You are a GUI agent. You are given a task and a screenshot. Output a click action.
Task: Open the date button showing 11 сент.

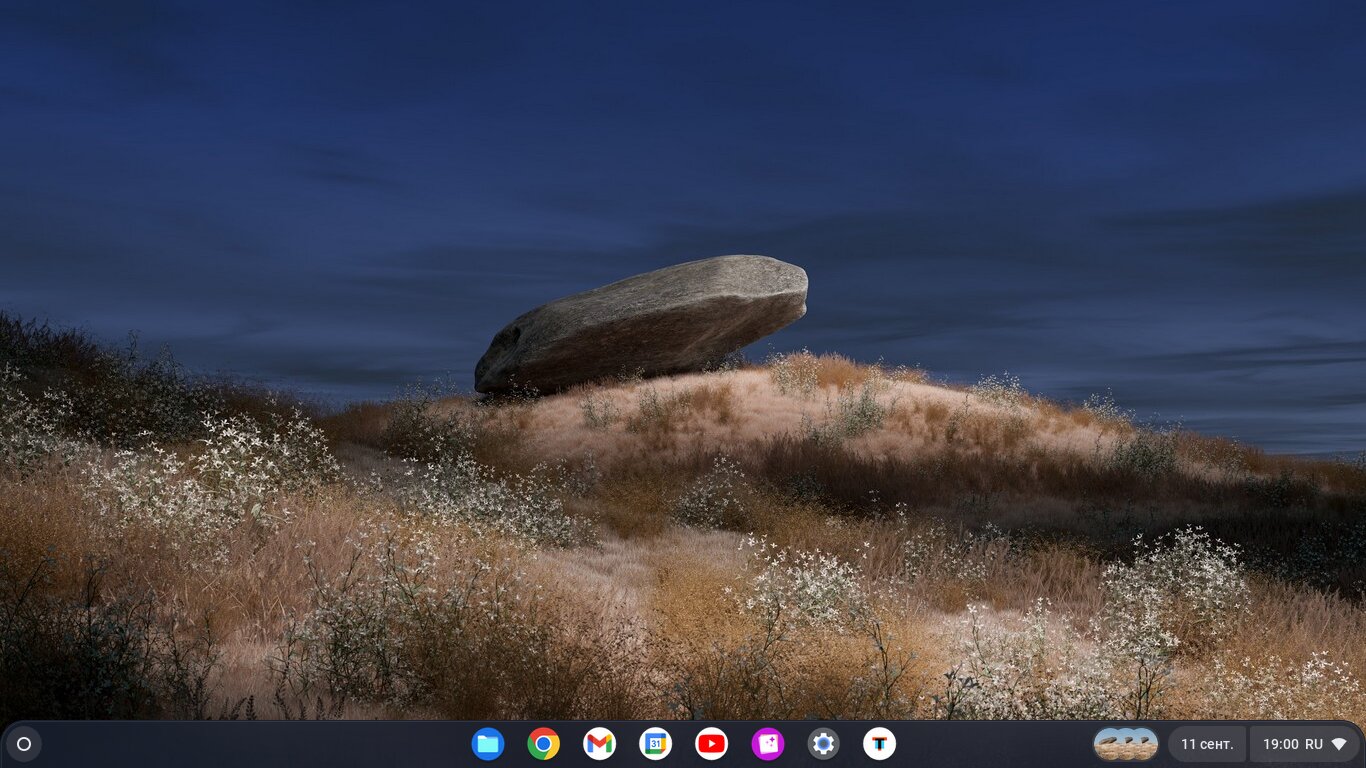coord(1207,744)
